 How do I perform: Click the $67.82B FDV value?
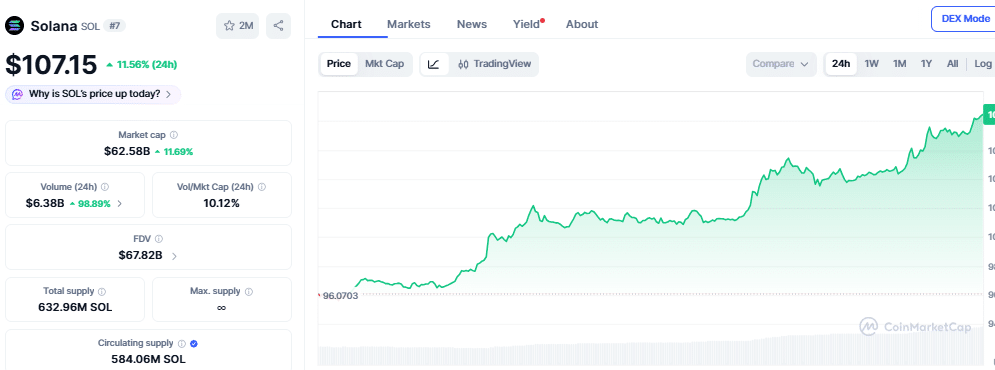[140, 256]
